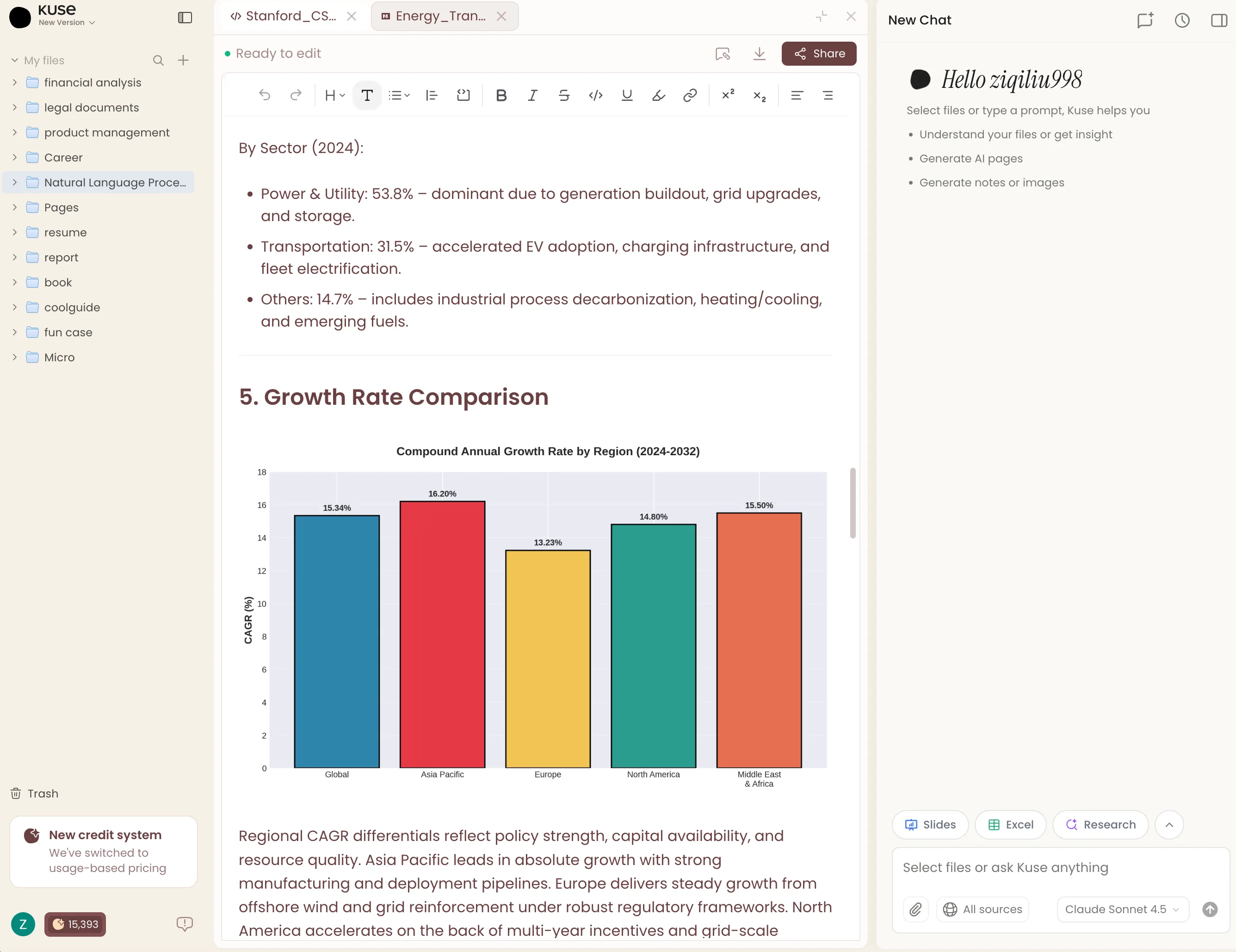Open the Claude Sonnet 4.5 model dropdown
The image size is (1236, 952).
(x=1122, y=909)
